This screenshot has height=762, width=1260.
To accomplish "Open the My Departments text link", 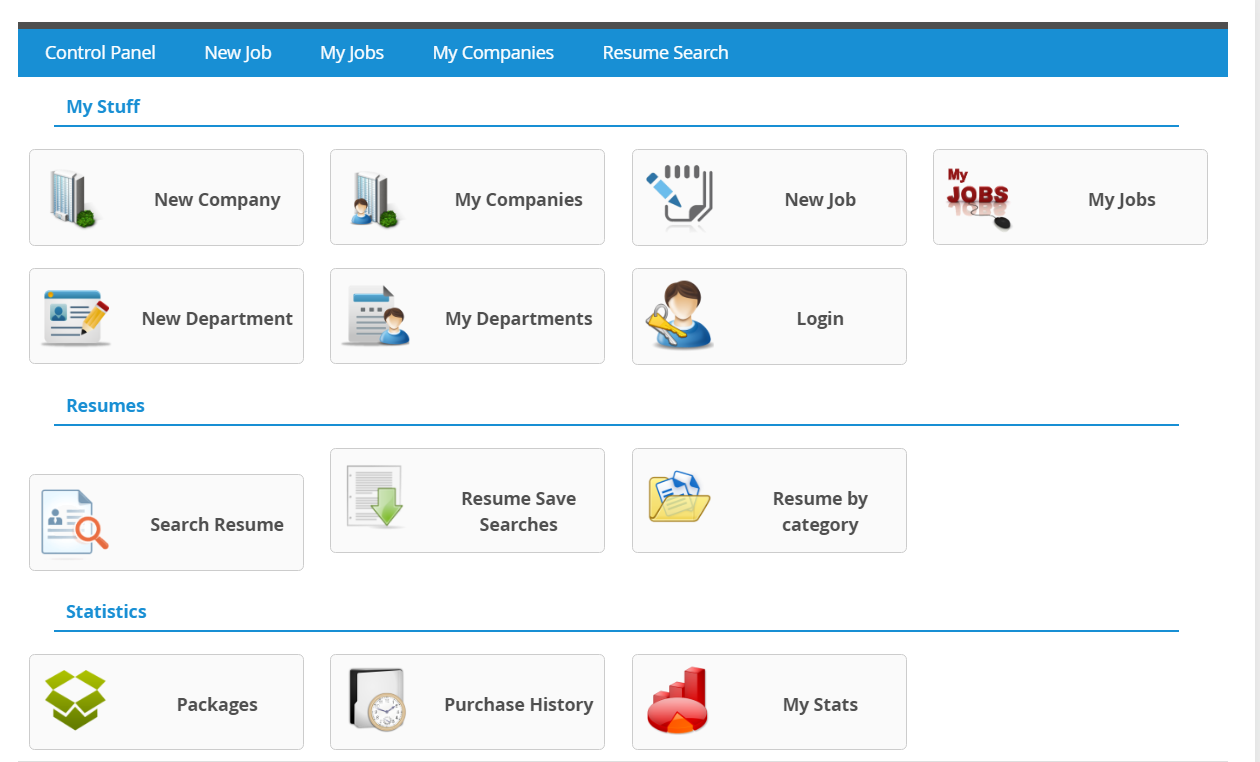I will click(518, 319).
